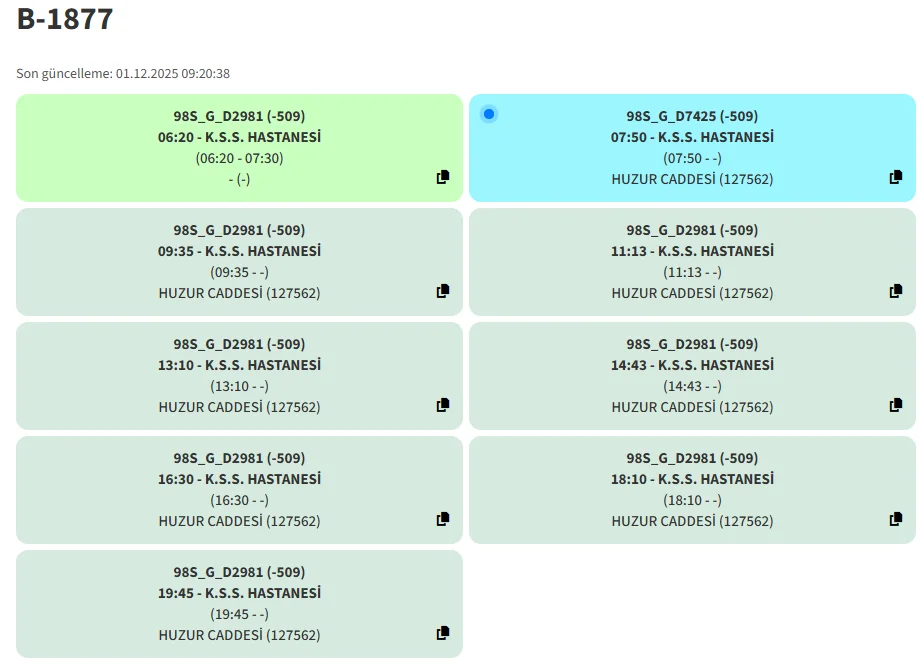
Task: Copy the 19:45 last trip details
Action: (443, 634)
